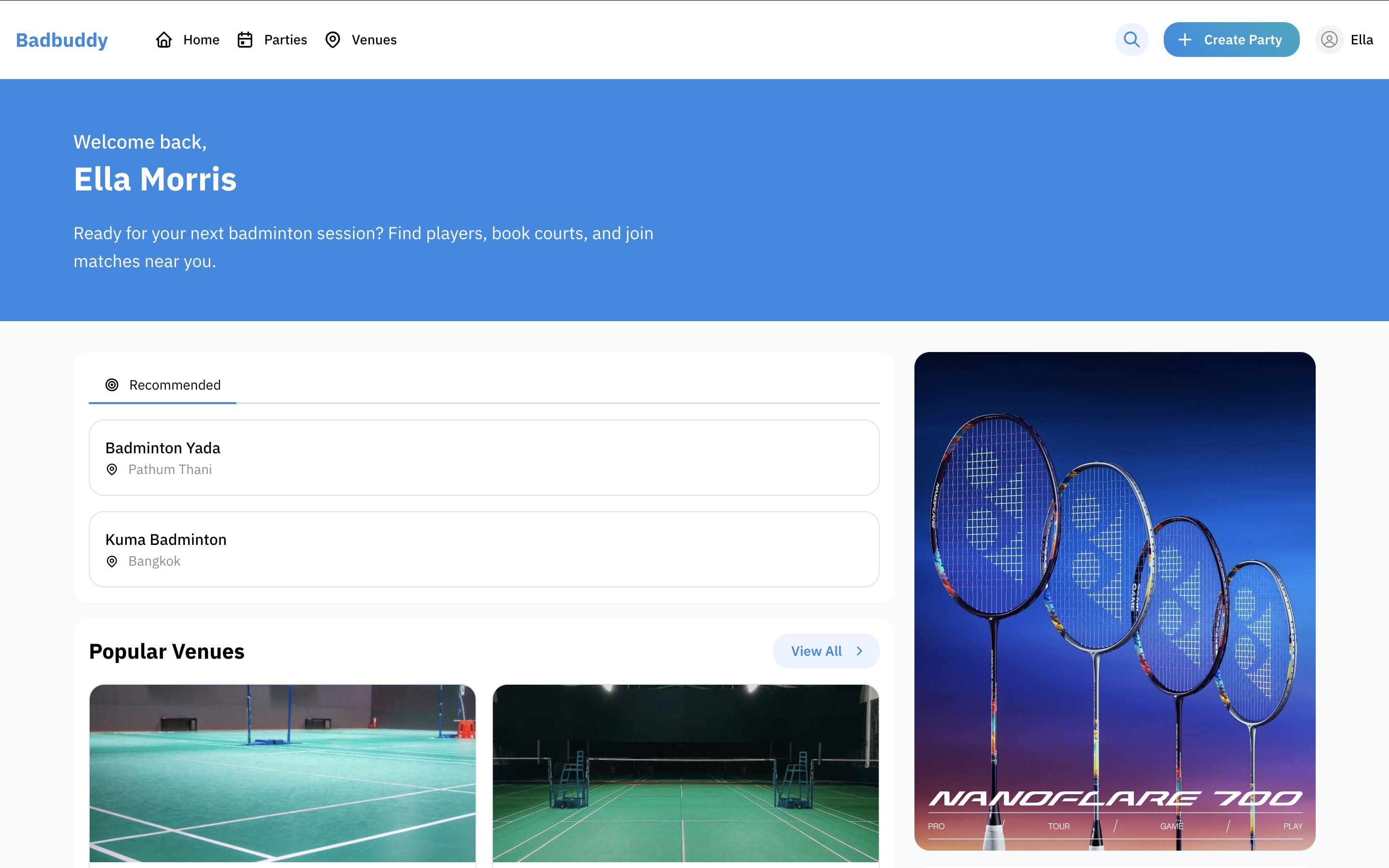Open the Badminton Yada venue card
Viewport: 1389px width, 868px height.
483,458
